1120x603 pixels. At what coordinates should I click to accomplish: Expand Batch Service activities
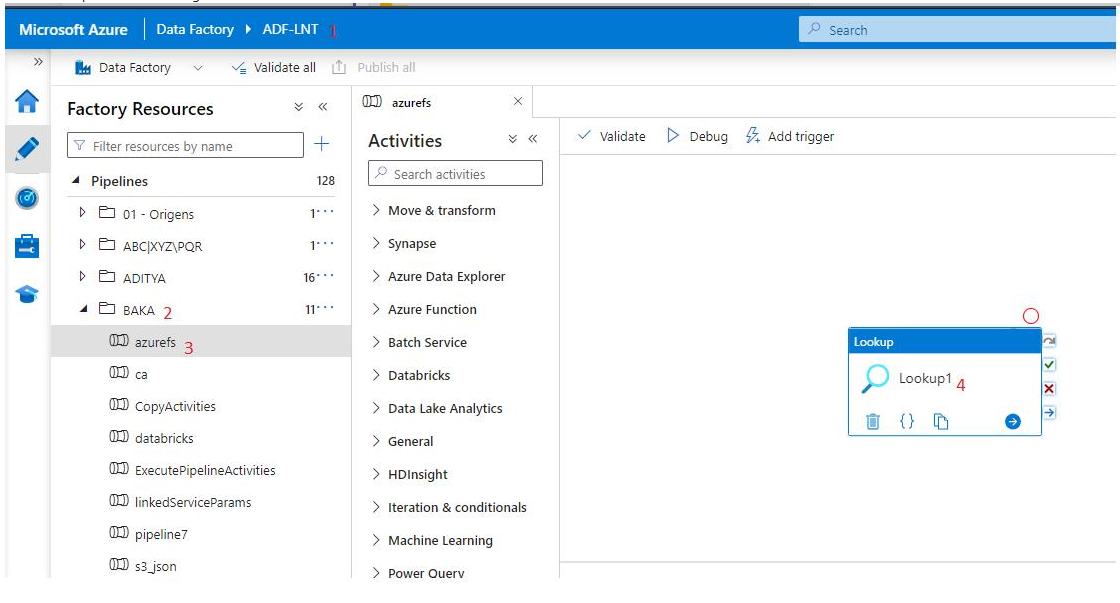[x=376, y=342]
